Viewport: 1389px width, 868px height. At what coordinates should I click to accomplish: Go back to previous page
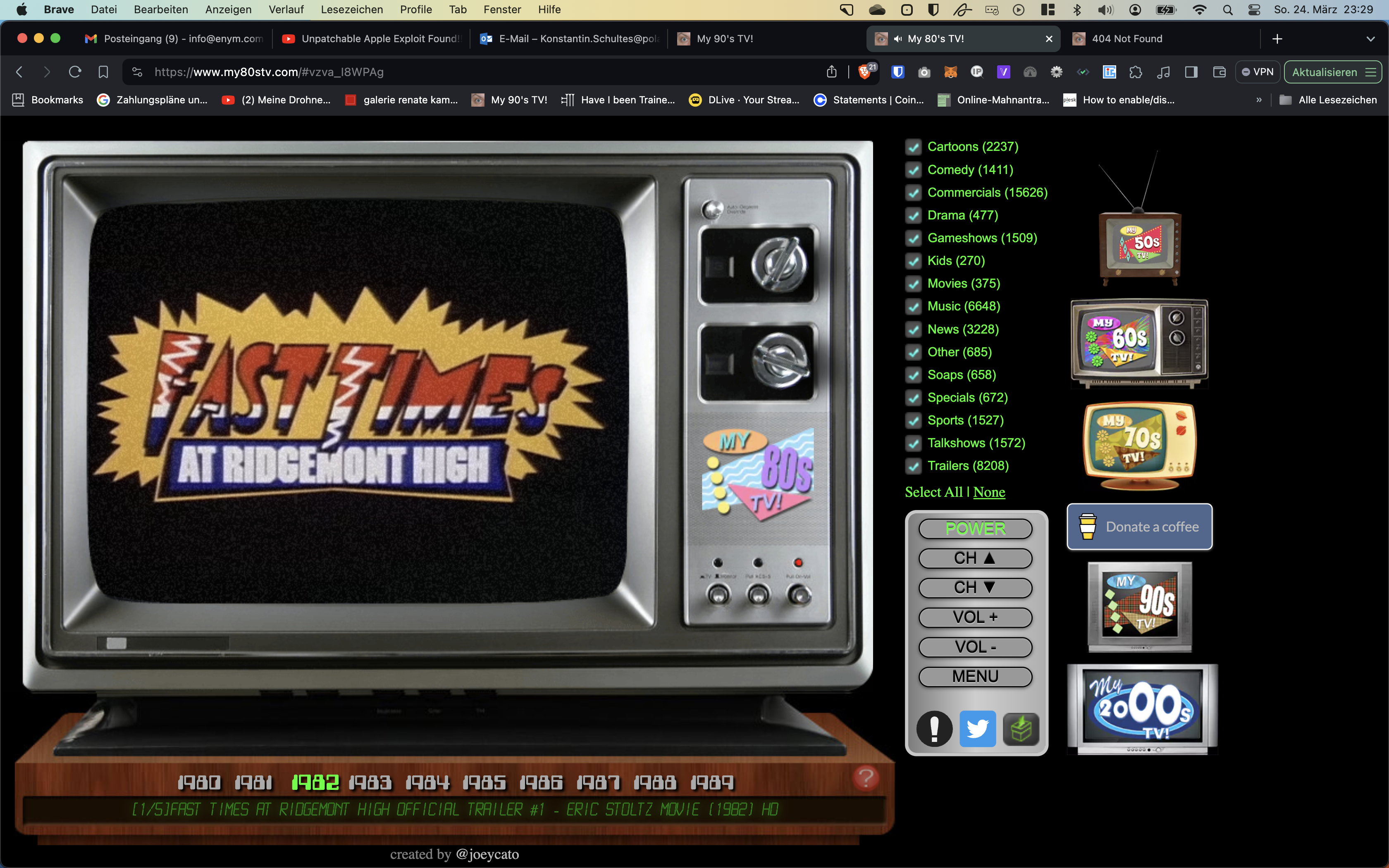point(19,72)
